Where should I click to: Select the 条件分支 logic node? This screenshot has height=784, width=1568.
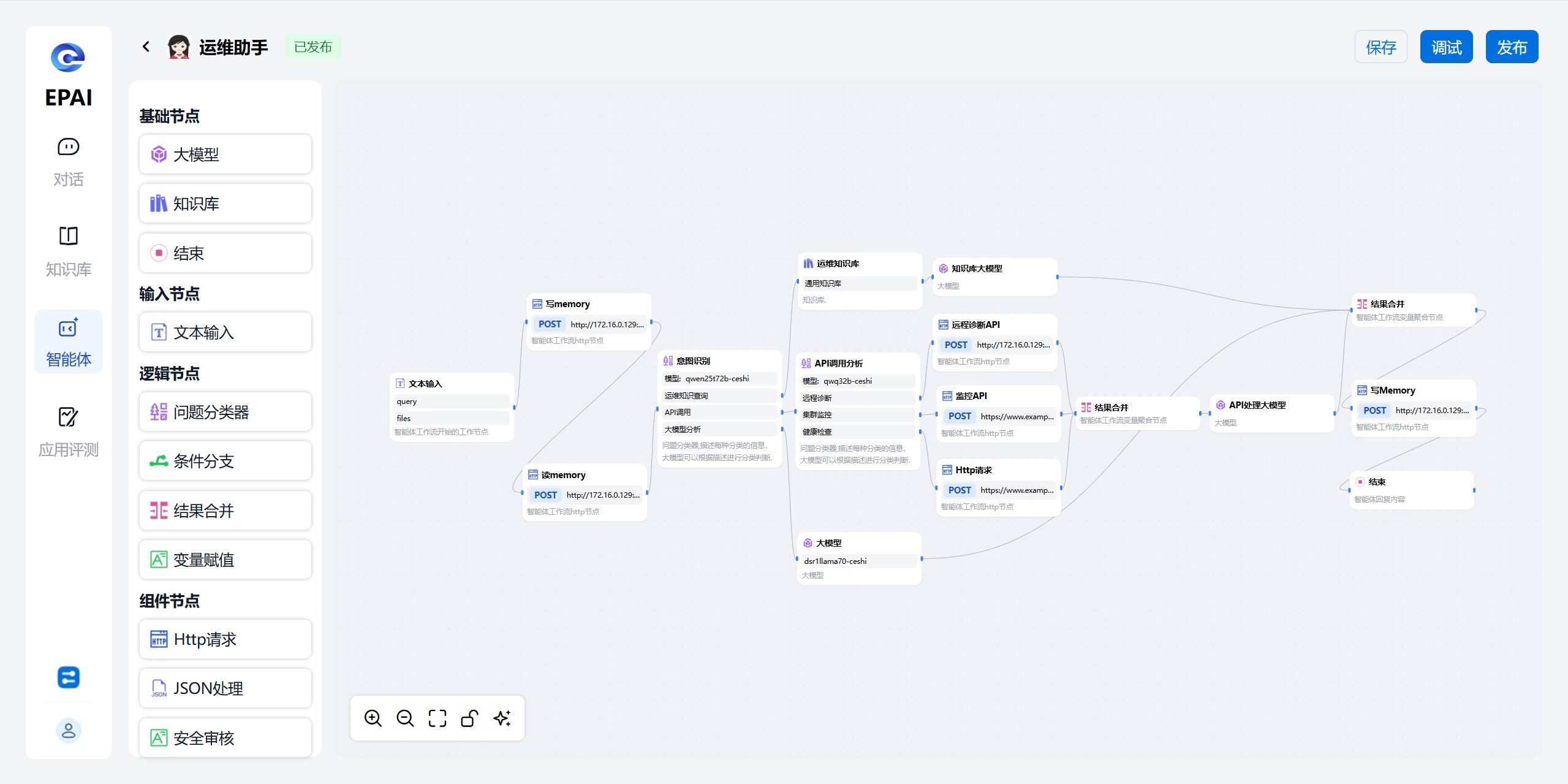225,461
